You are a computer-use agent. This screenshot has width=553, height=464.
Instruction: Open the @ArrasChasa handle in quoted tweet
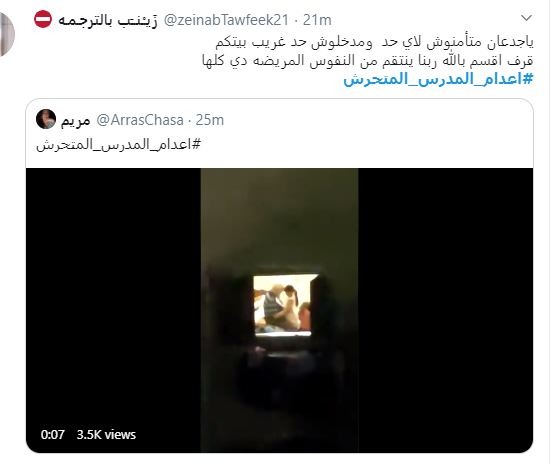point(140,120)
